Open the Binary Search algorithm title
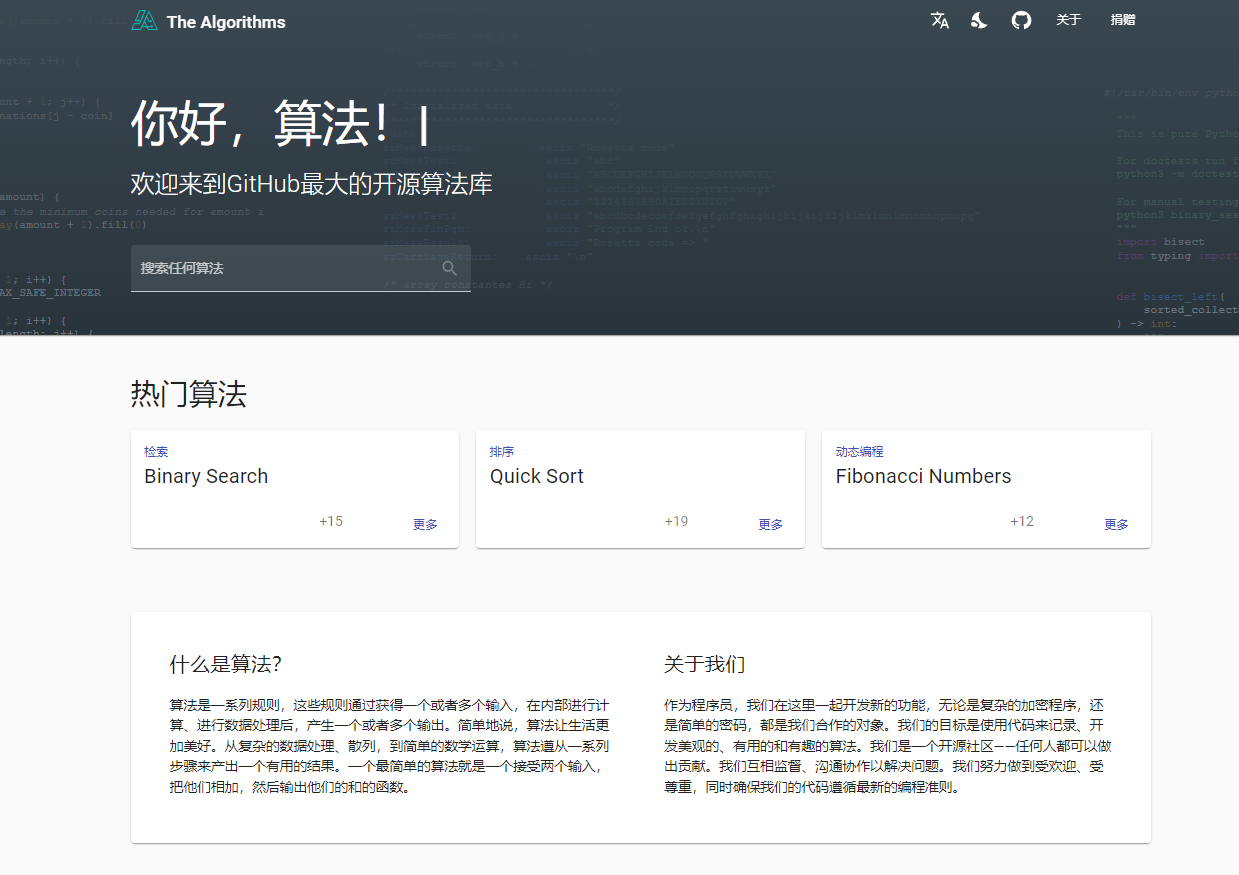Image resolution: width=1239 pixels, height=875 pixels. pos(206,476)
